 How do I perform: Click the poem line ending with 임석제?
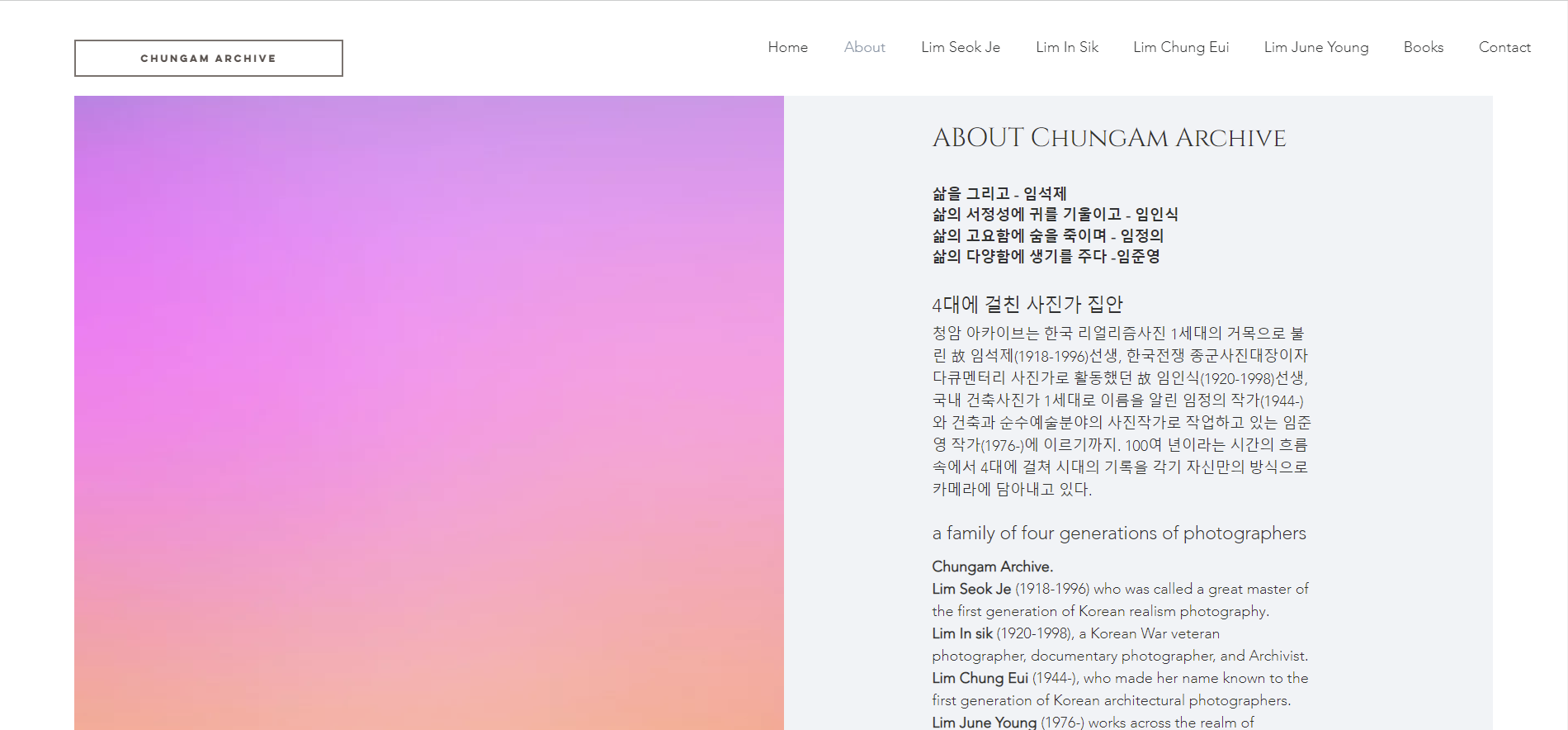999,194
